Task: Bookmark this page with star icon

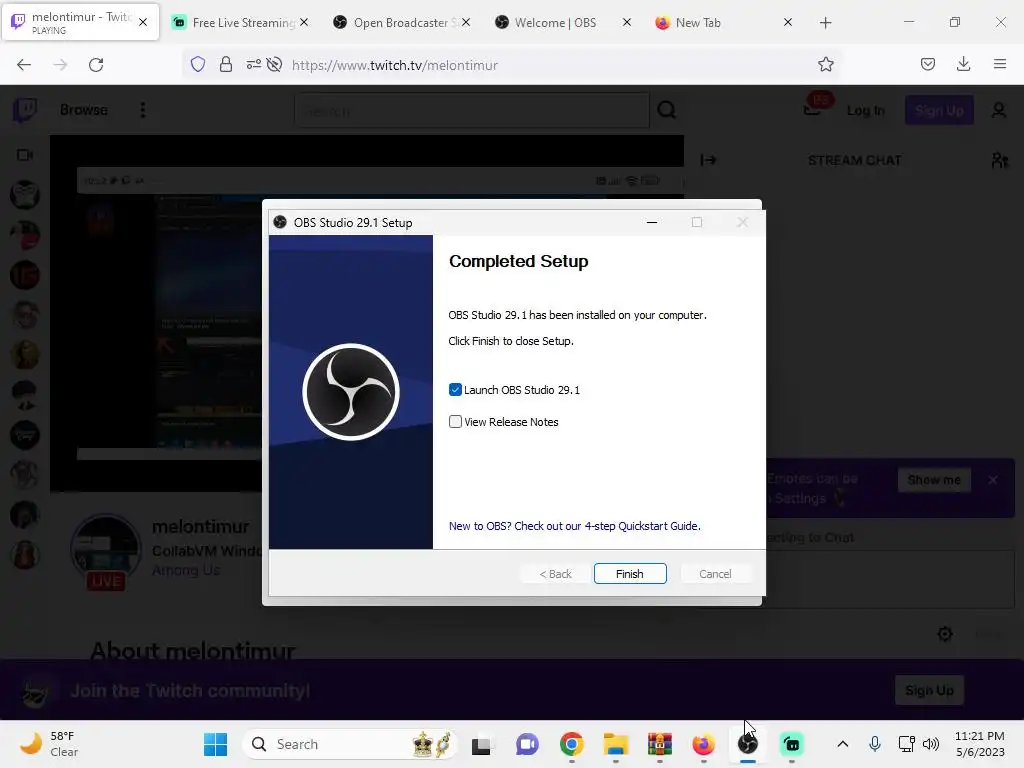Action: [x=825, y=64]
